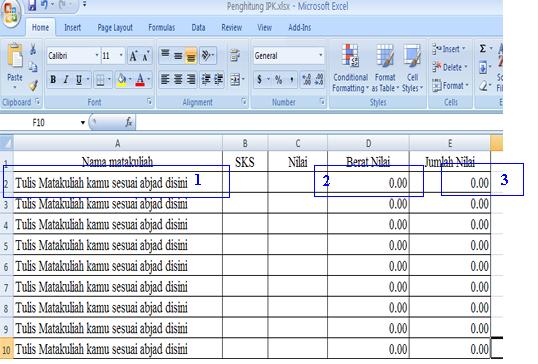Activate the Format Painter brush
This screenshot has height=364, width=538.
(x=33, y=85)
